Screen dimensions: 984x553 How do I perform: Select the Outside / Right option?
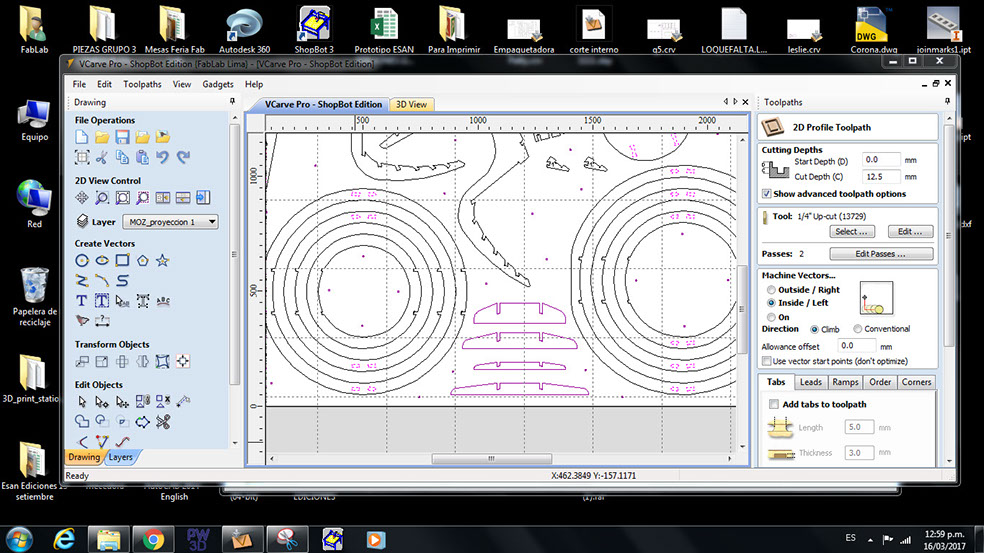770,290
